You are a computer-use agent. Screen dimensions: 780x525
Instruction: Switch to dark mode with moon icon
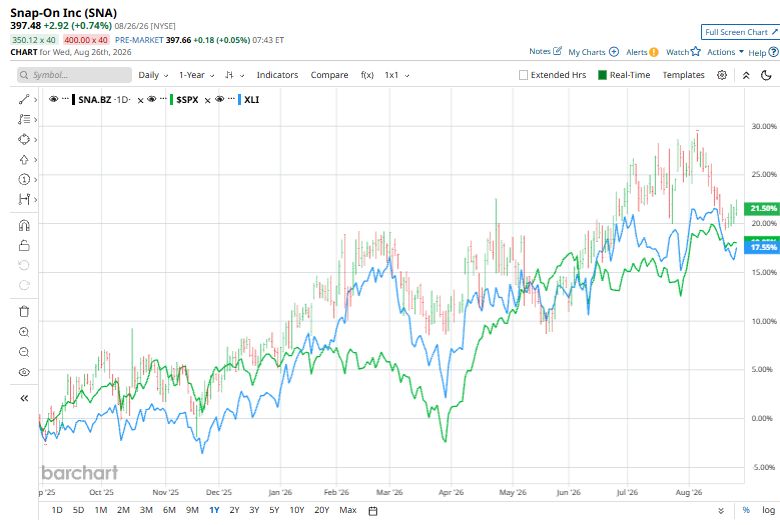(x=767, y=75)
